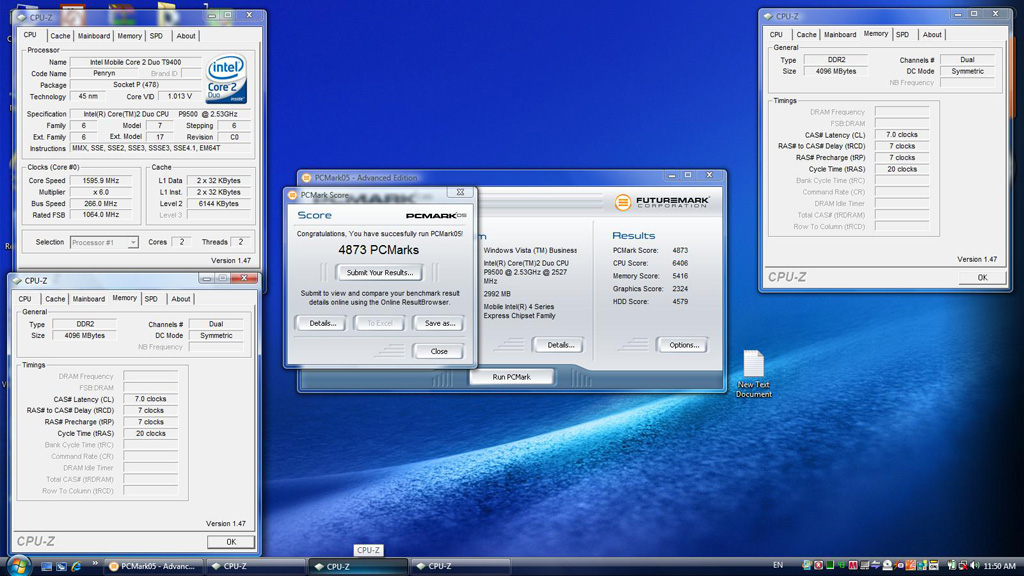
Task: Click the HDD Score value 4579
Action: coord(680,302)
